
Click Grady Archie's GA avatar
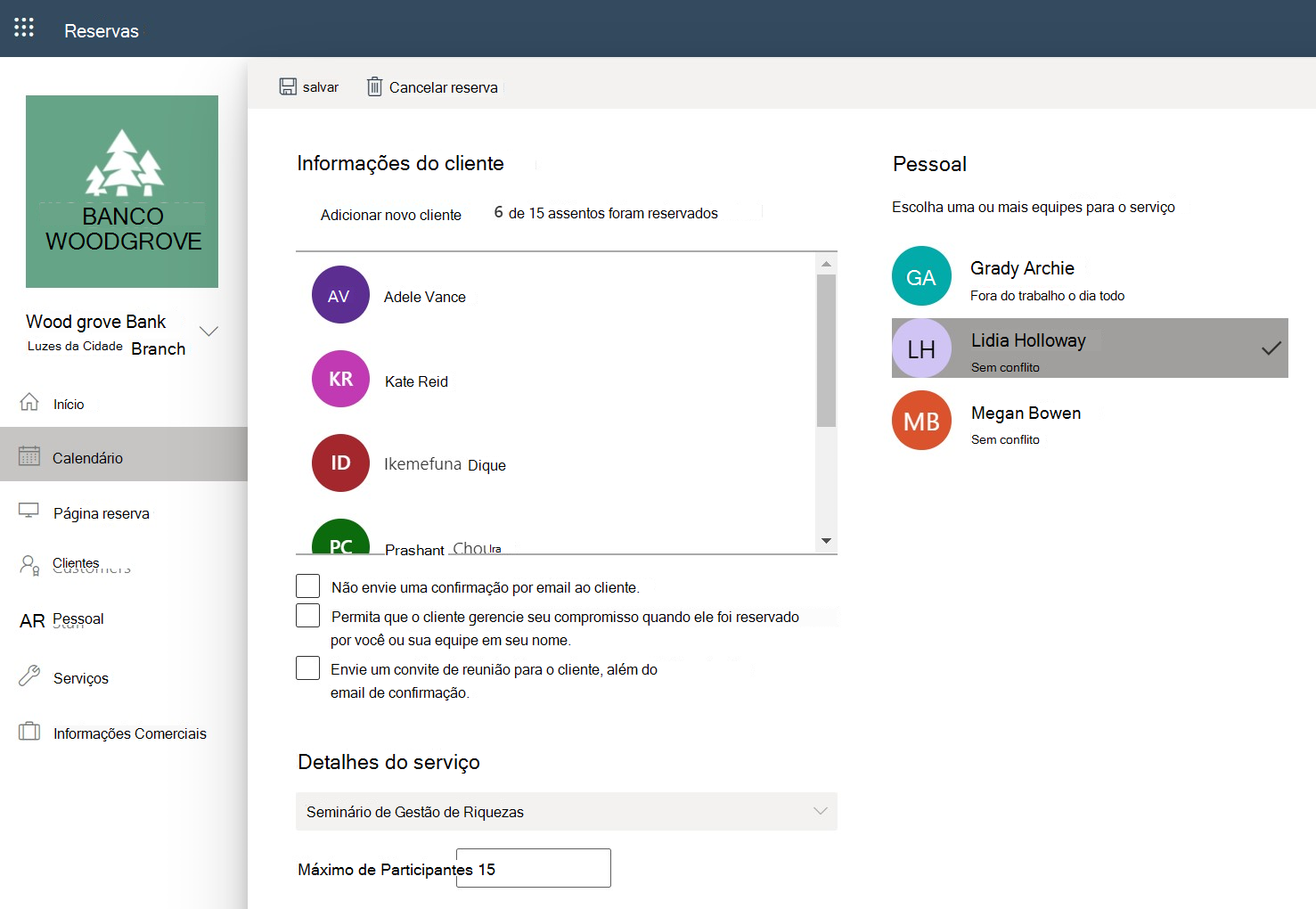coord(921,276)
